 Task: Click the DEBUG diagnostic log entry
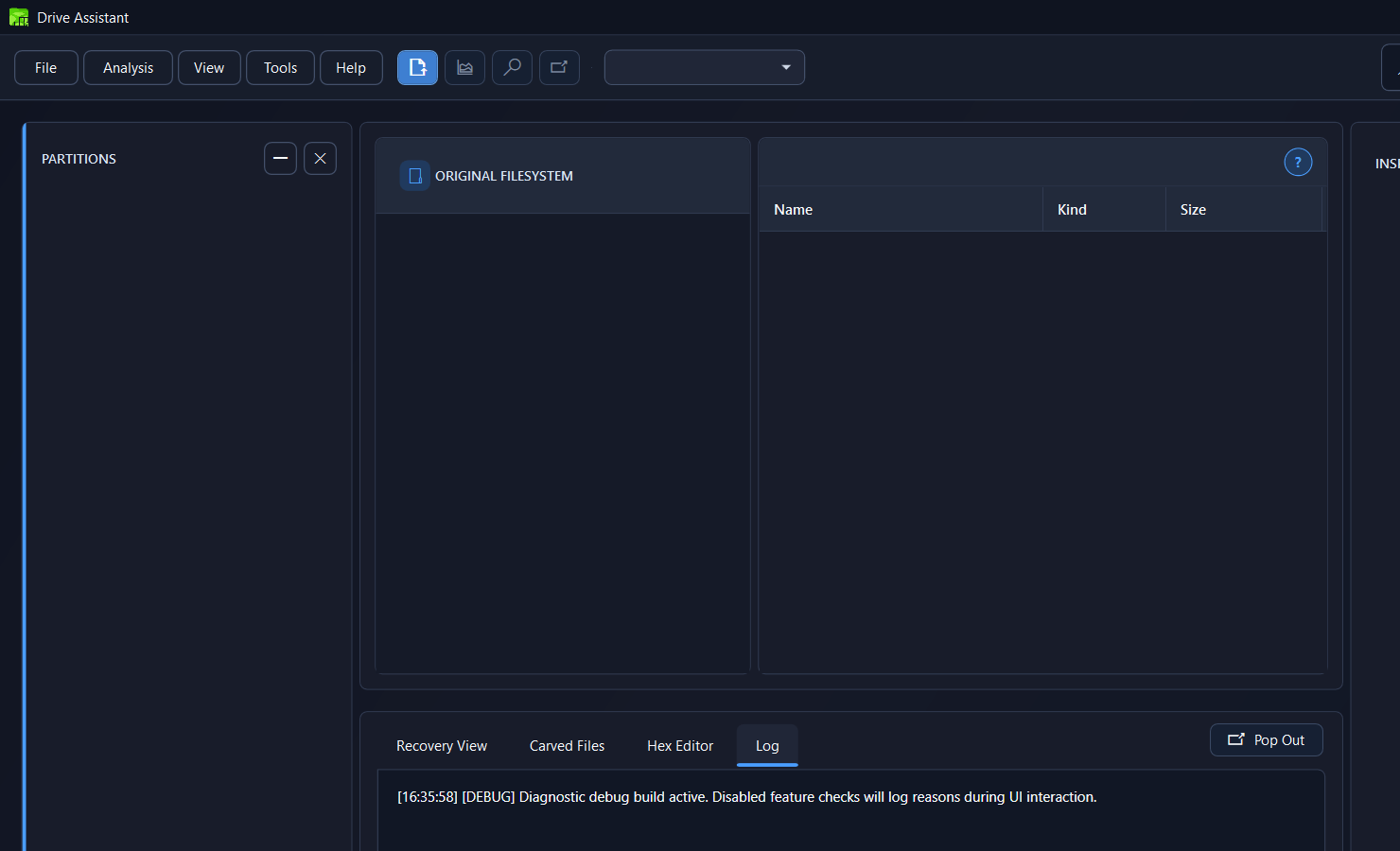pyautogui.click(x=747, y=797)
